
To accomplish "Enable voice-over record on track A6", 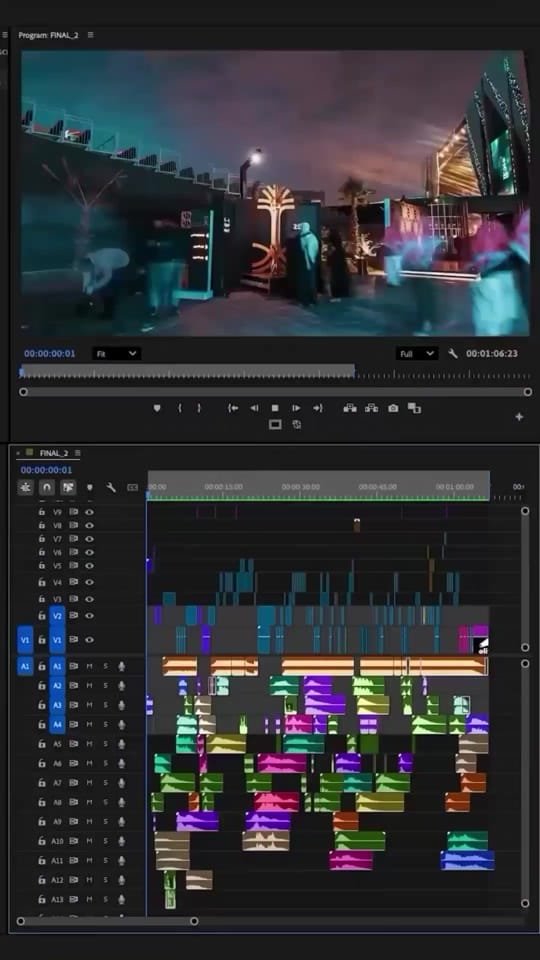I will coord(121,763).
